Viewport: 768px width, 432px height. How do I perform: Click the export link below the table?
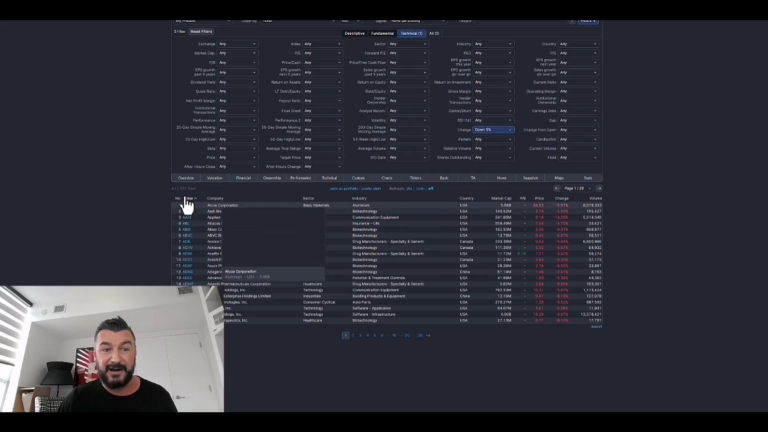(597, 326)
